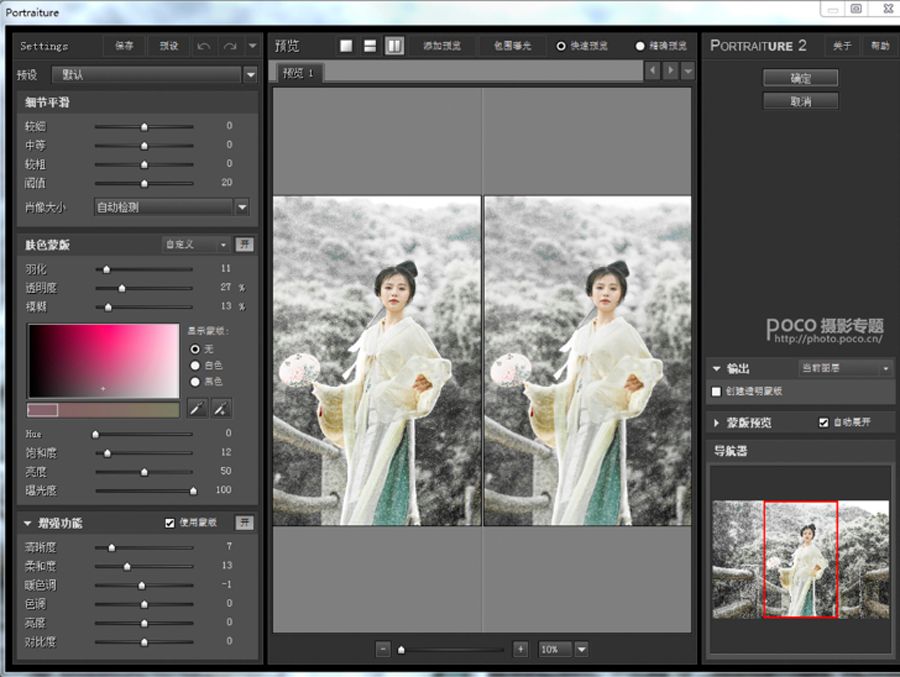900x677 pixels.
Task: Click the 阈值 threshold slider
Action: (x=144, y=184)
